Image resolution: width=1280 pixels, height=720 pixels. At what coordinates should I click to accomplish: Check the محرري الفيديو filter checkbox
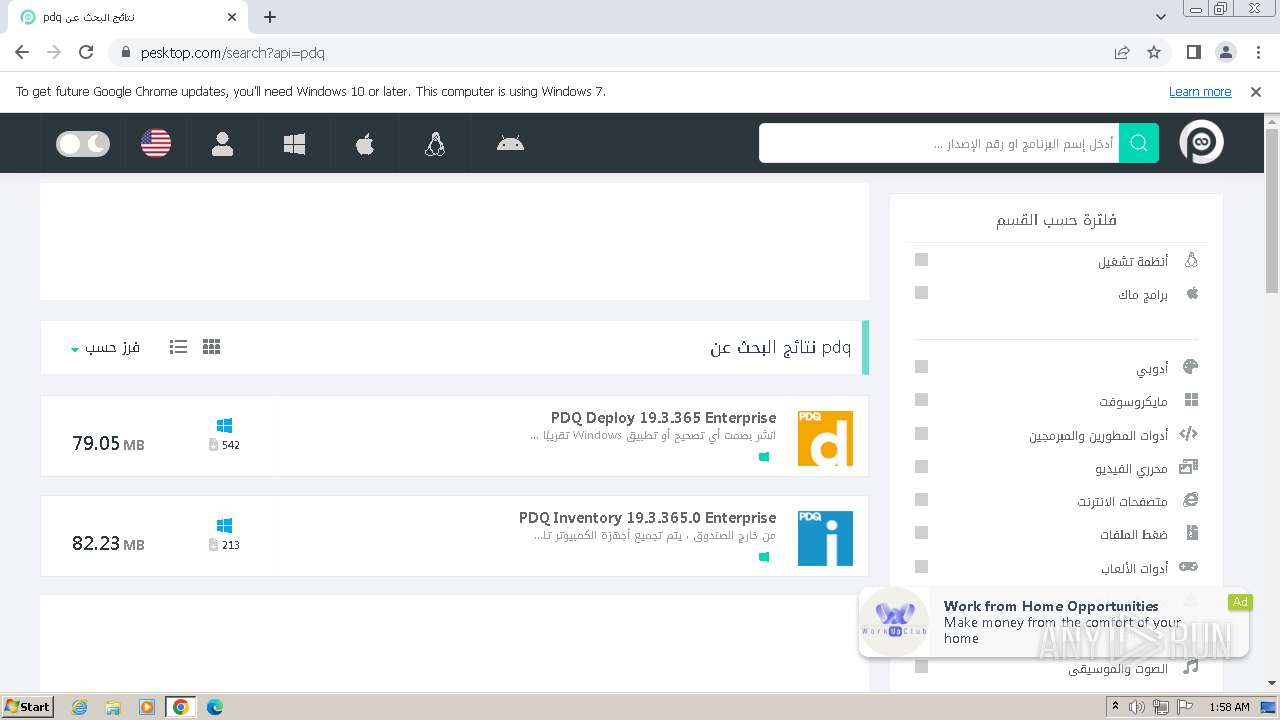(922, 467)
